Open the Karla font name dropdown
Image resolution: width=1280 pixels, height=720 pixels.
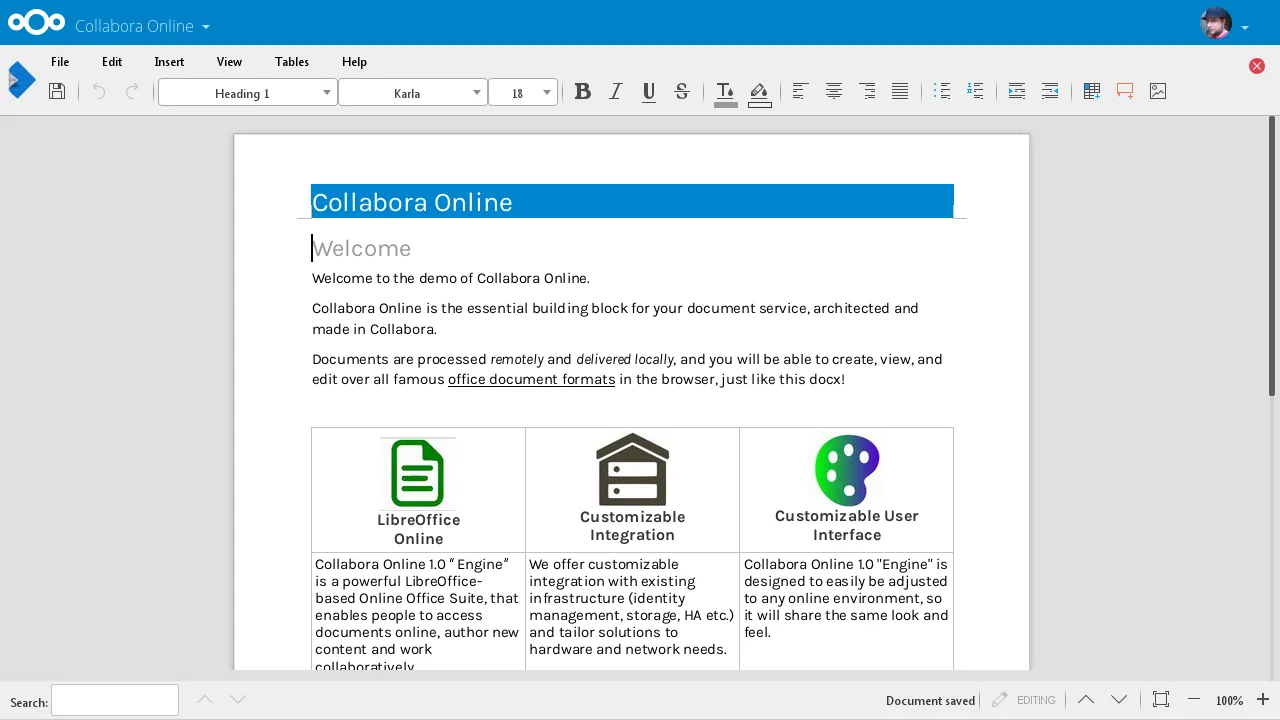tap(412, 93)
